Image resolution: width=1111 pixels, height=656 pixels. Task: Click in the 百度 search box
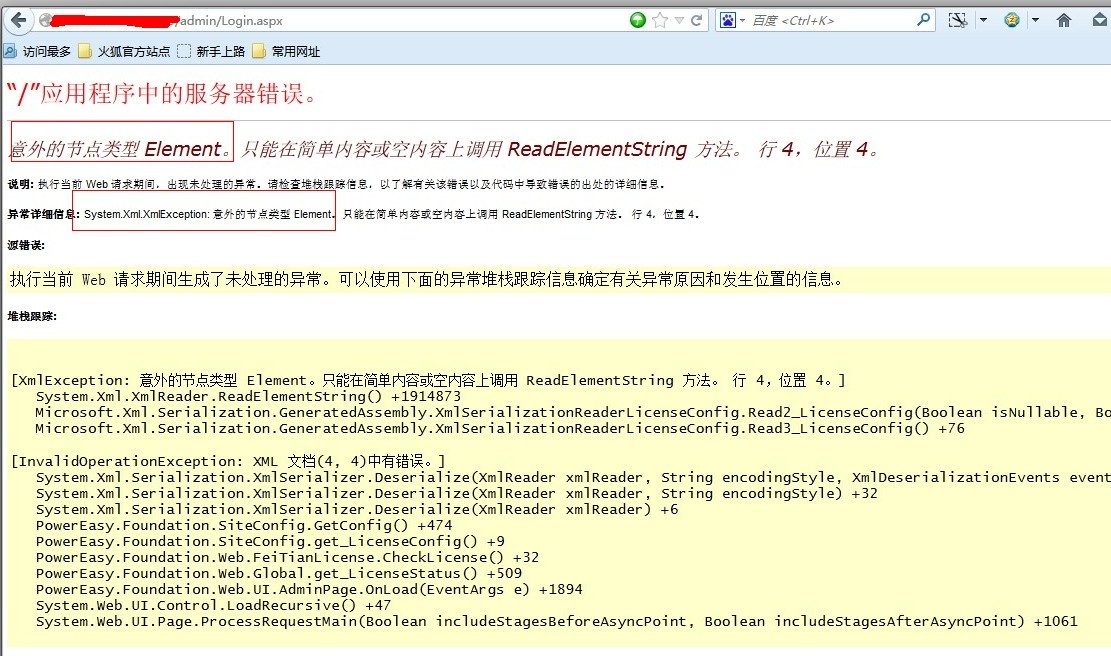(x=830, y=20)
